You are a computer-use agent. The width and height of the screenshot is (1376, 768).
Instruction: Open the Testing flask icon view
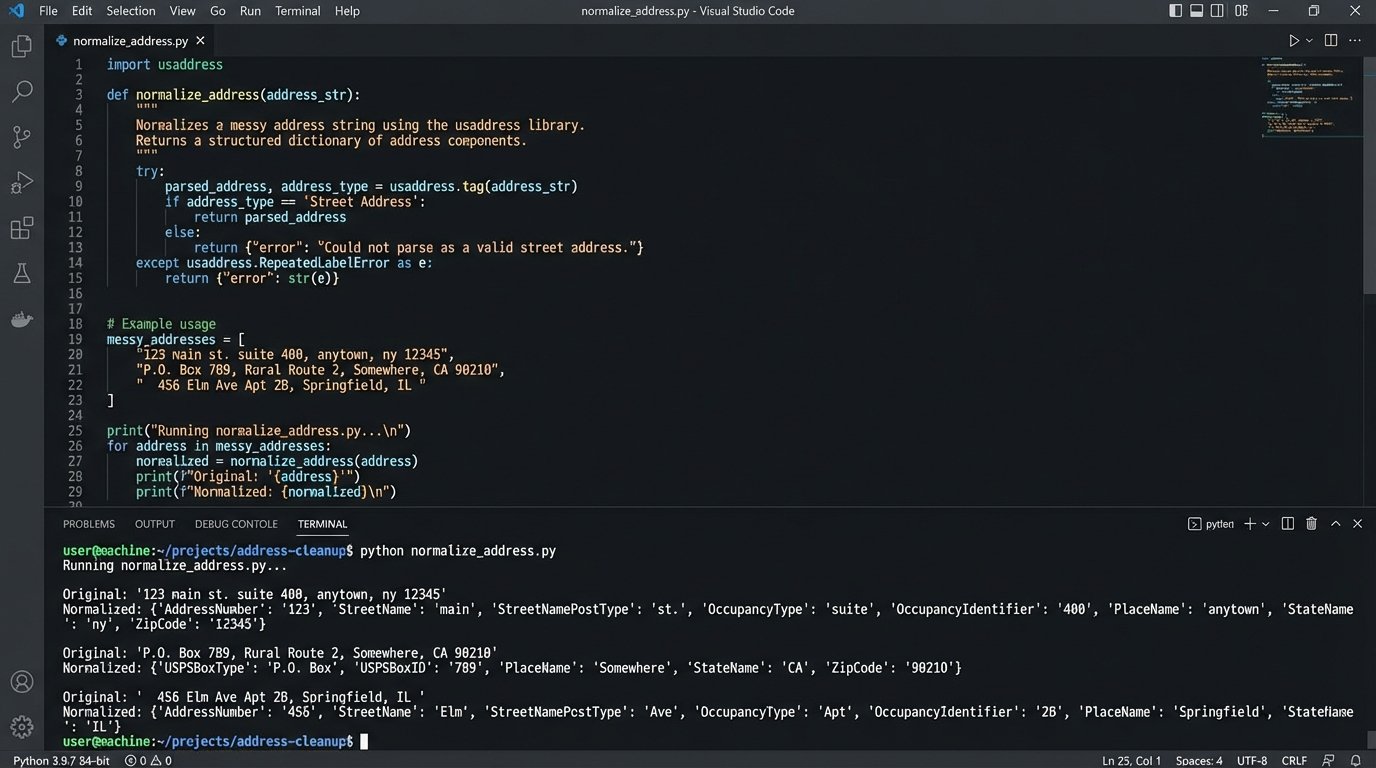[21, 273]
